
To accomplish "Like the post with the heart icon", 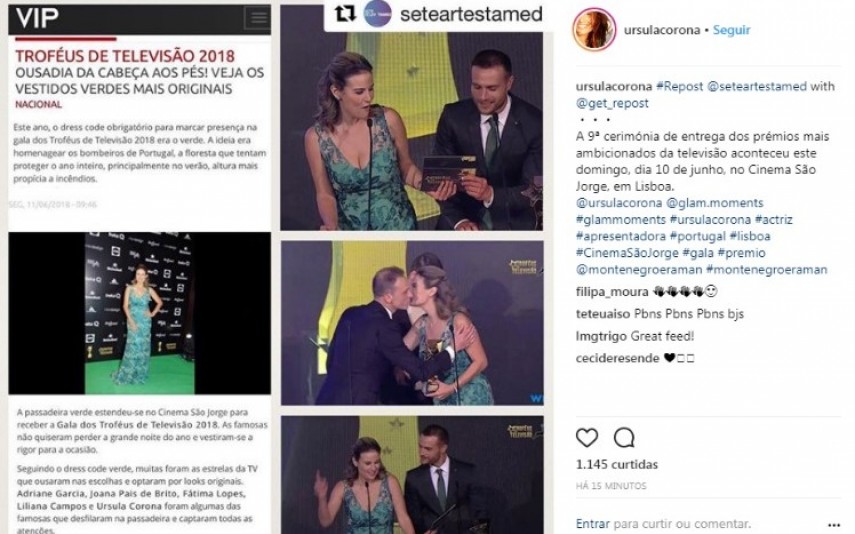I will click(x=587, y=437).
